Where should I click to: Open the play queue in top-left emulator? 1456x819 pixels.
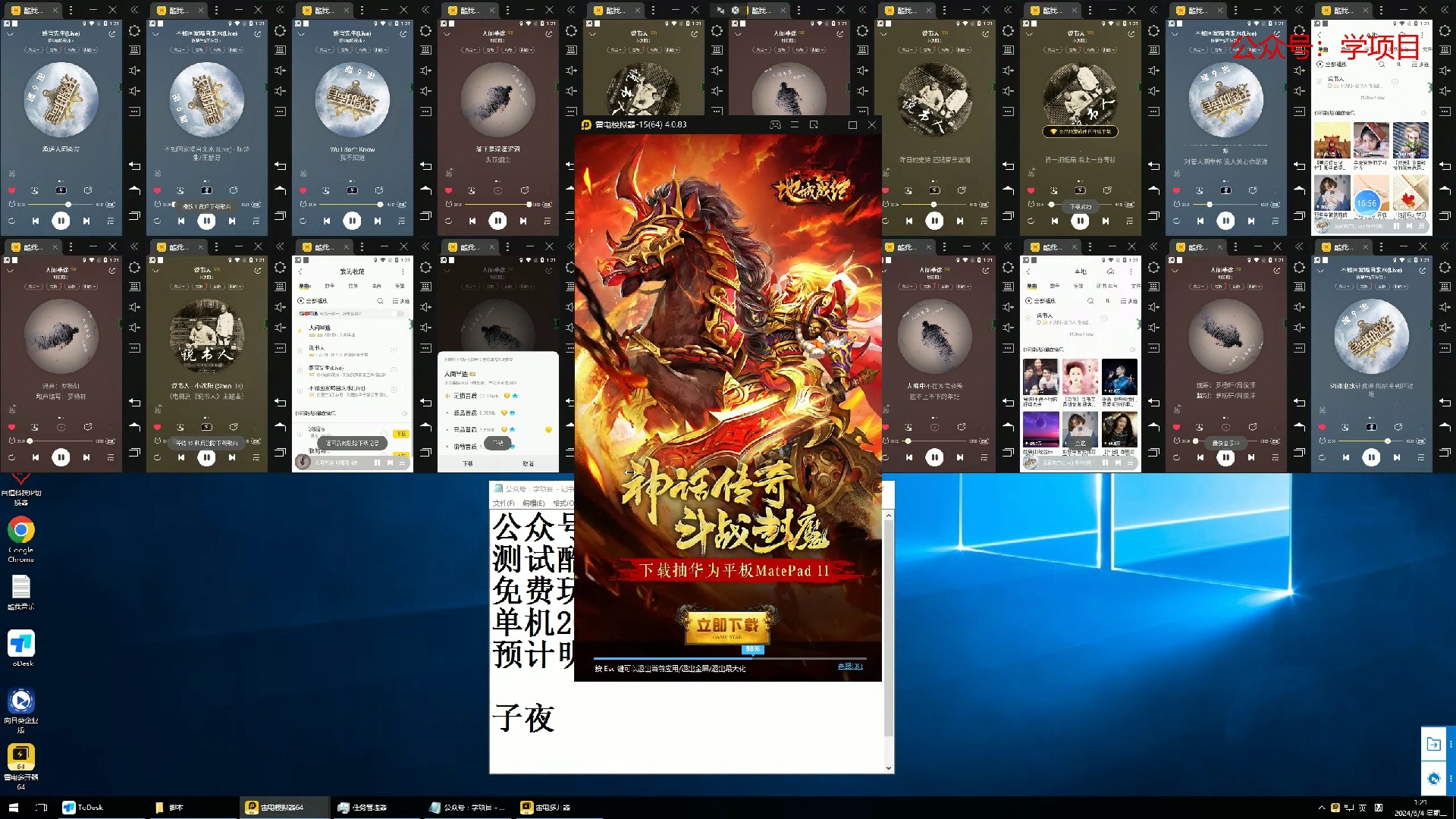110,221
